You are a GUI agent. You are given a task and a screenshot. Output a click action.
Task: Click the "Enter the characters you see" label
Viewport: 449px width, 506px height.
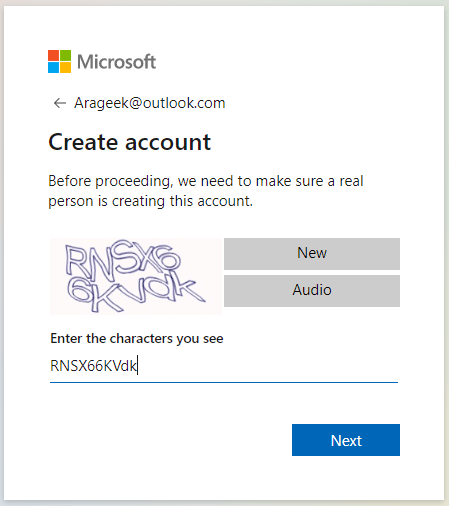[x=137, y=339]
